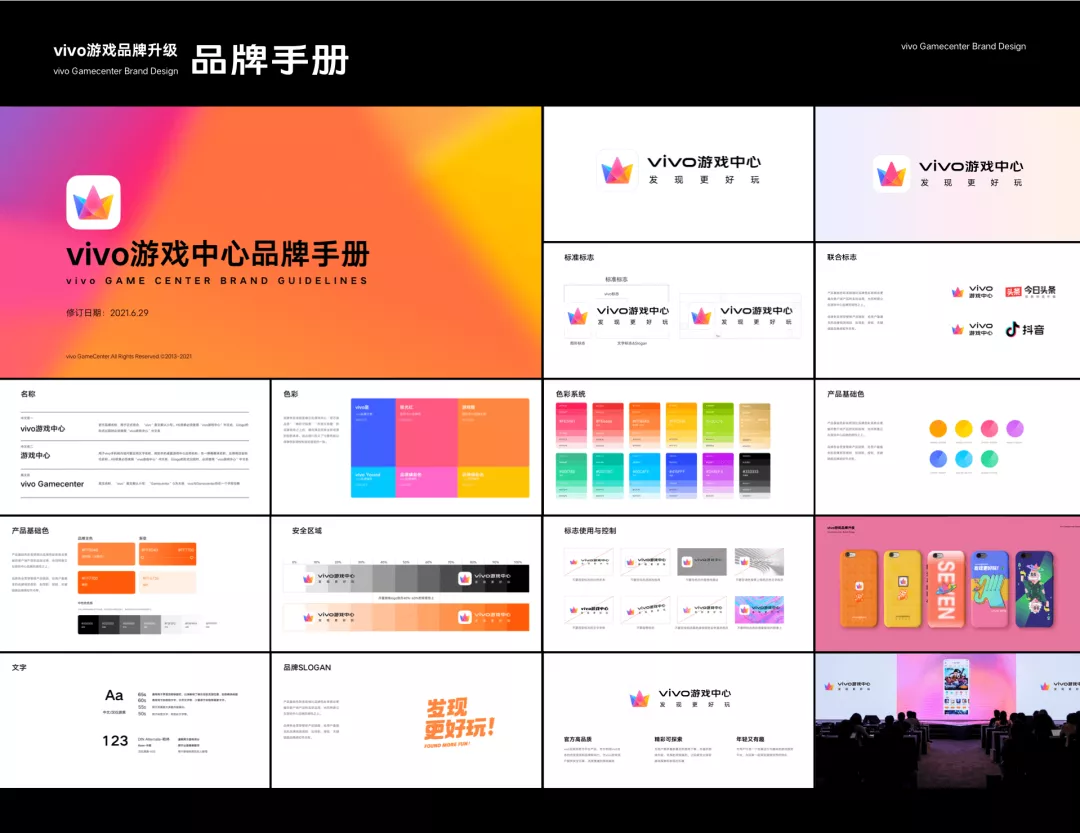Click crown icon on dark orange end of orange bar
The image size is (1080, 833).
465,617
